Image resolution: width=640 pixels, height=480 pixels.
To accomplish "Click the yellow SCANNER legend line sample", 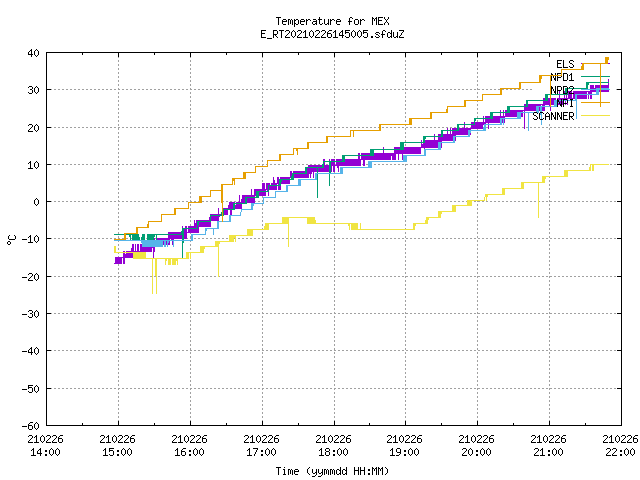I will pos(595,116).
